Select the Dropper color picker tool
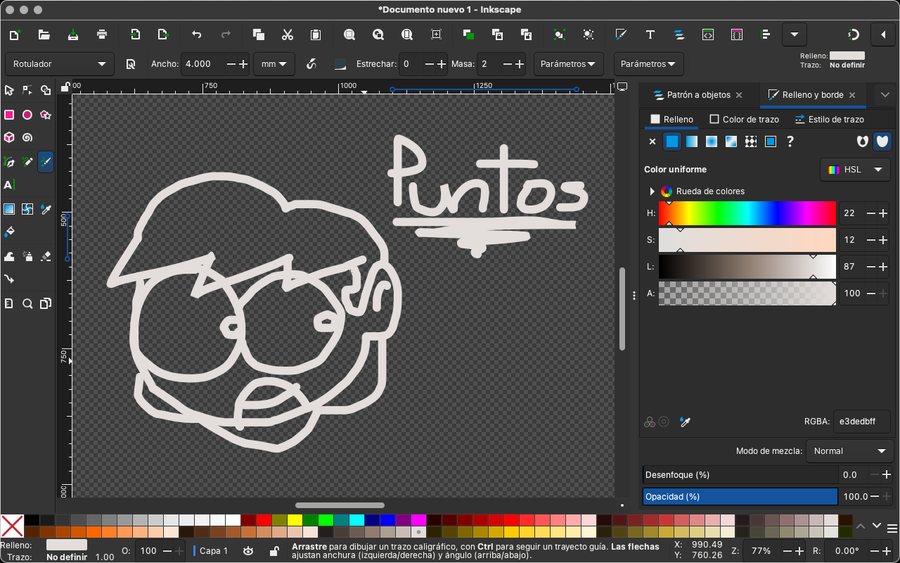 [x=45, y=209]
